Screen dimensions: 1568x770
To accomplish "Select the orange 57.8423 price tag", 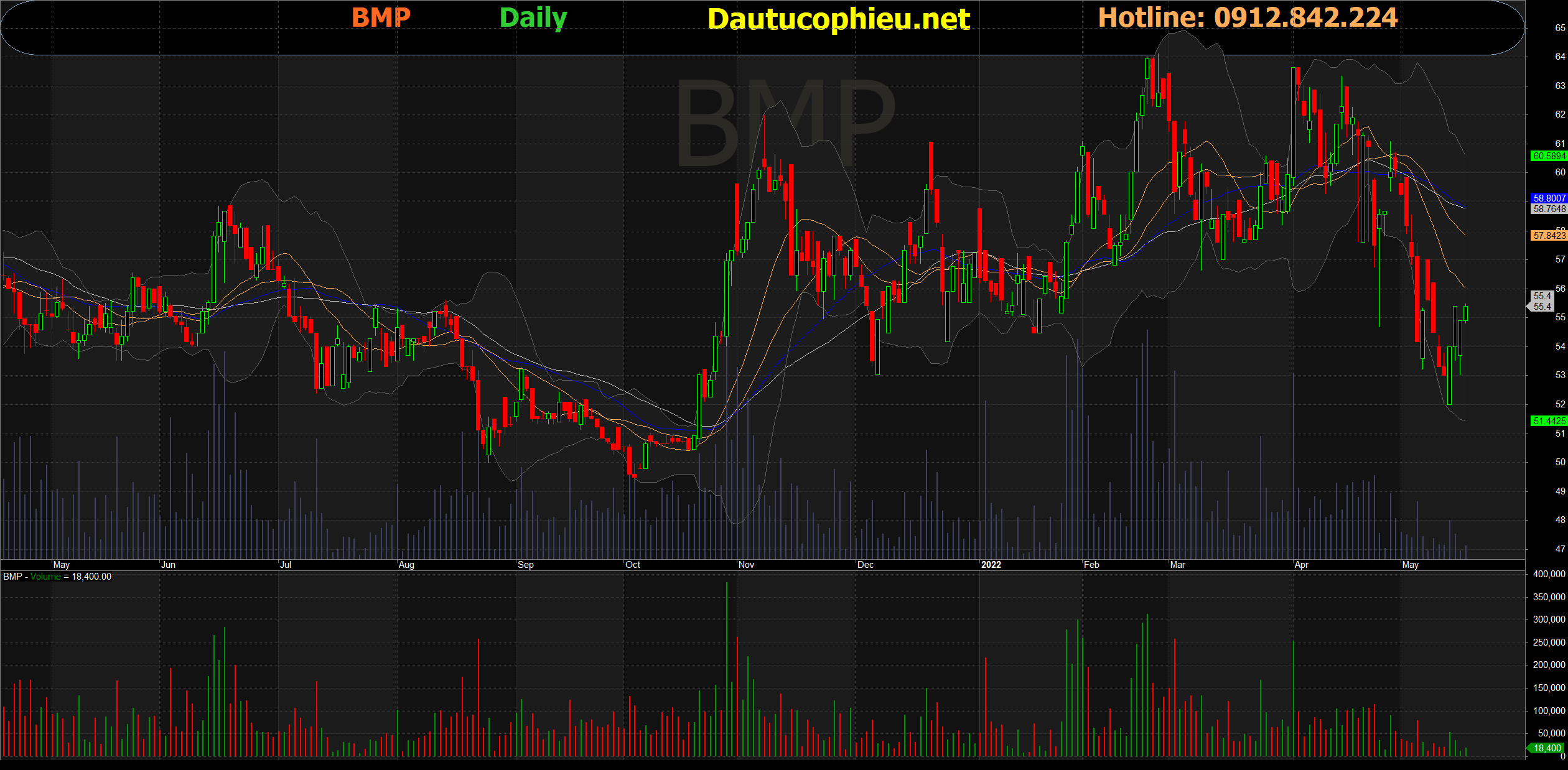I will 1549,236.
